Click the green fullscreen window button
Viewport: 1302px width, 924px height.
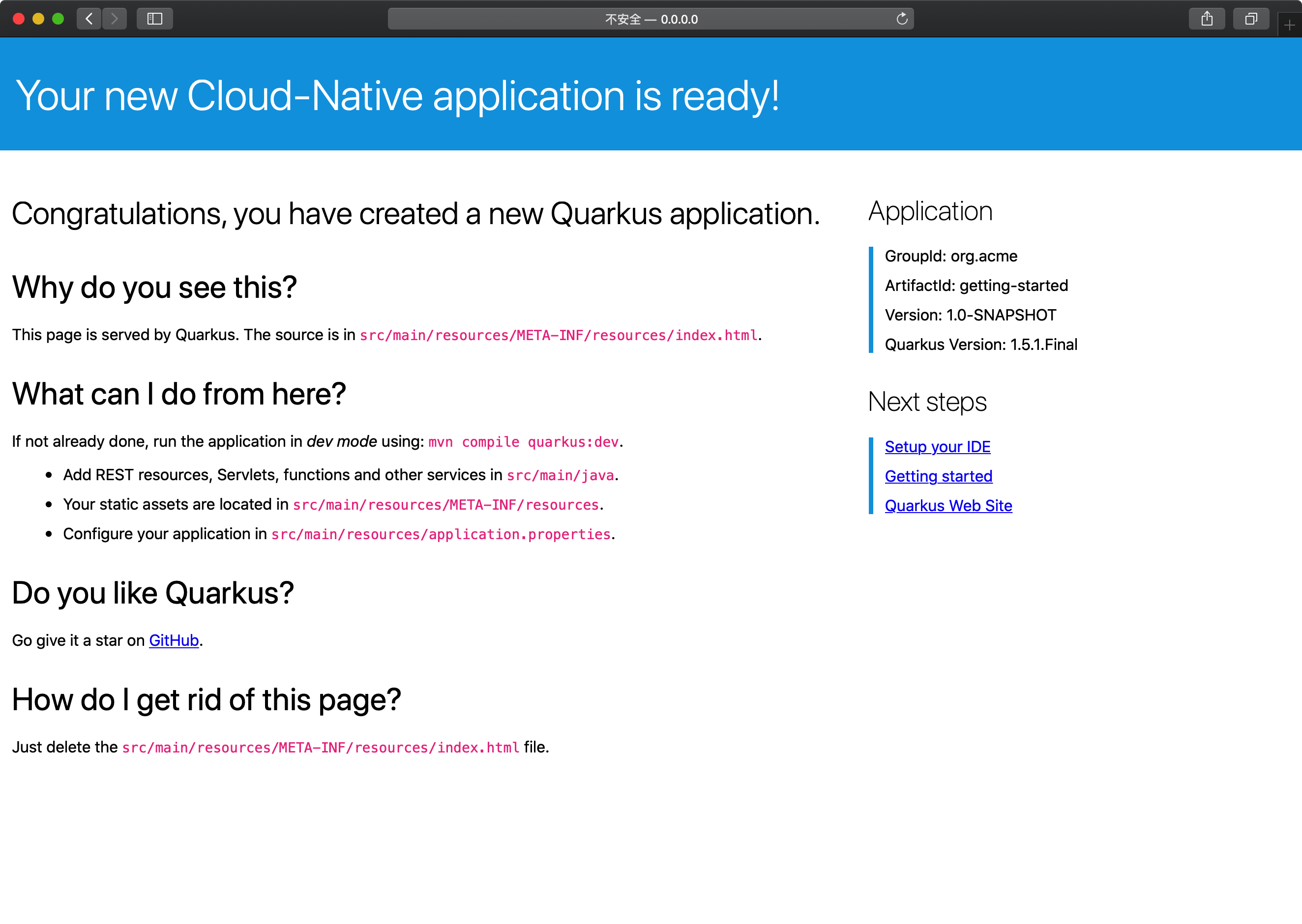(58, 19)
